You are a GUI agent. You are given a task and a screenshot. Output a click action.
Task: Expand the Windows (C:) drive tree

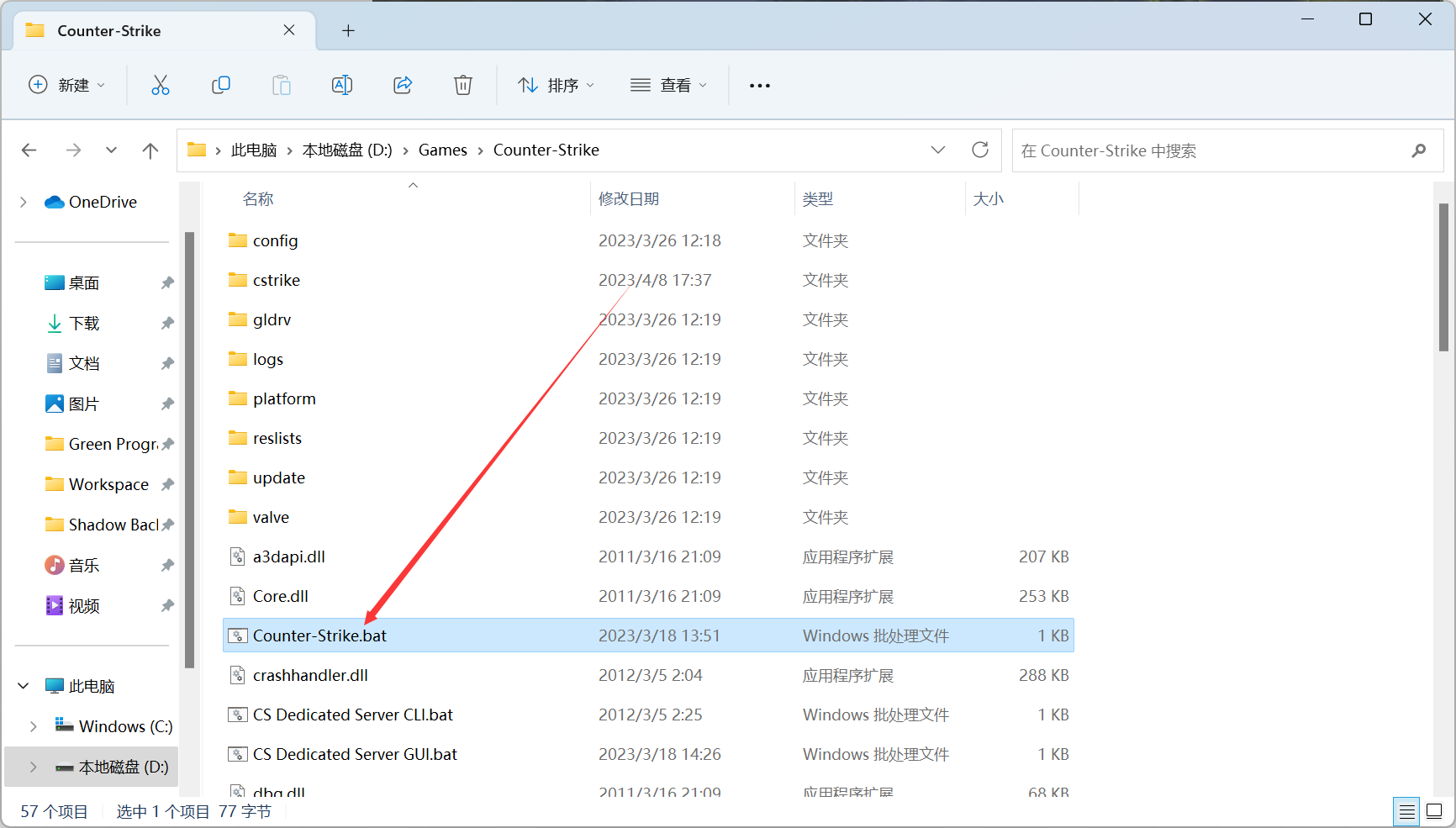[33, 726]
